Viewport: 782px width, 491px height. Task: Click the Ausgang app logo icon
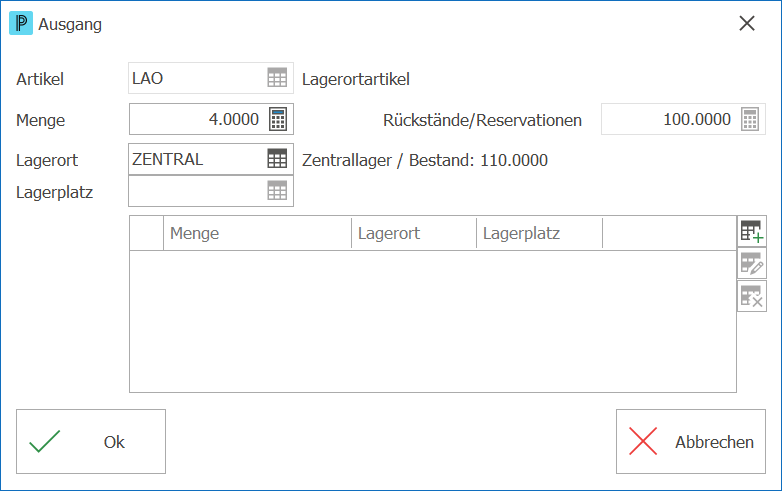pyautogui.click(x=21, y=23)
